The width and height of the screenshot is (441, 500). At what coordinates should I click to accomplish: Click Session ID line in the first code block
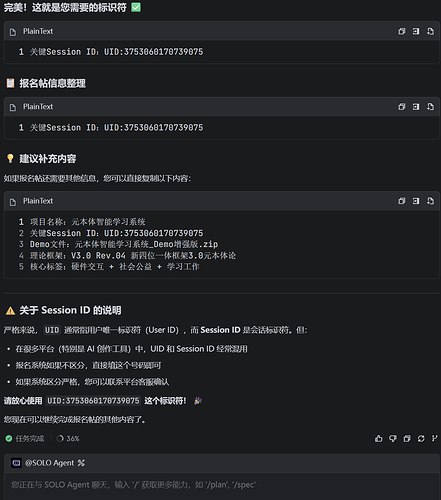click(x=116, y=52)
